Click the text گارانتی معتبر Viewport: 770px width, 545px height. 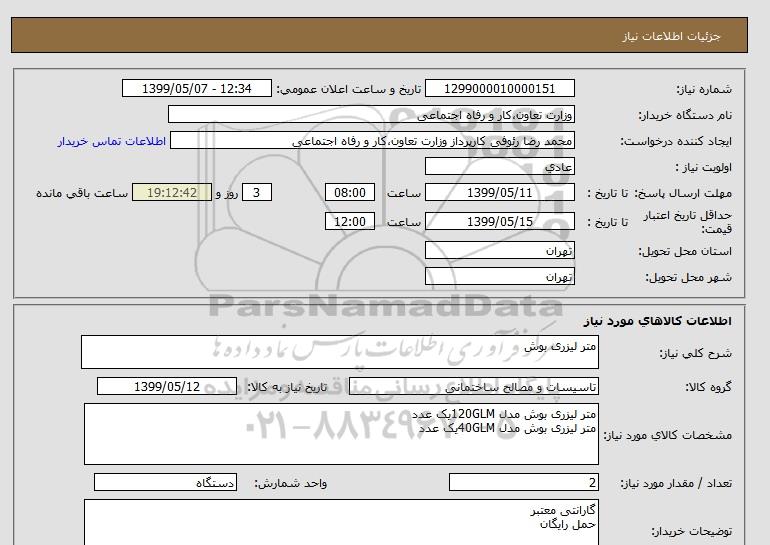[563, 511]
